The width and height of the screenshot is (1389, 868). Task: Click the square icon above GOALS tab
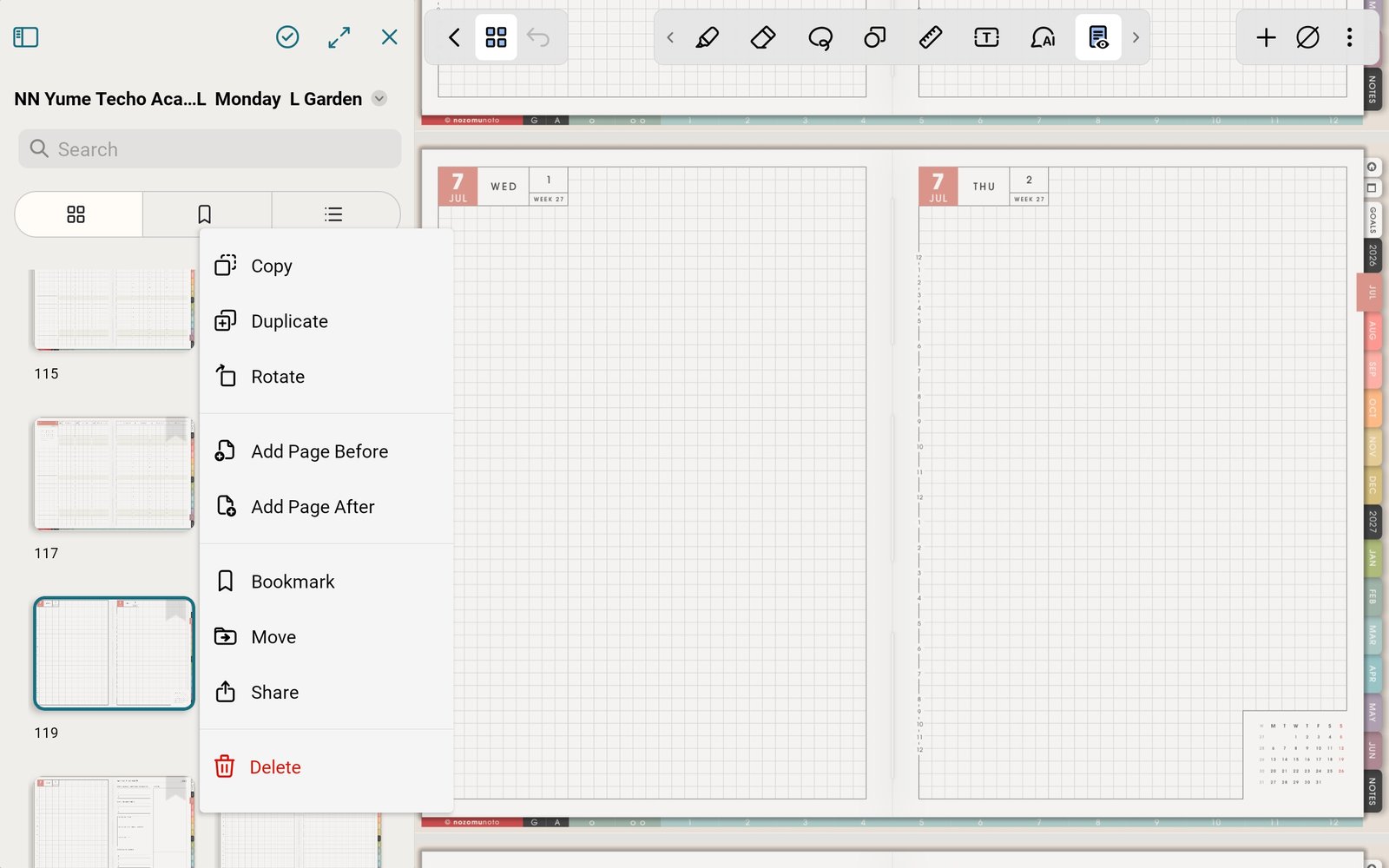1372,187
